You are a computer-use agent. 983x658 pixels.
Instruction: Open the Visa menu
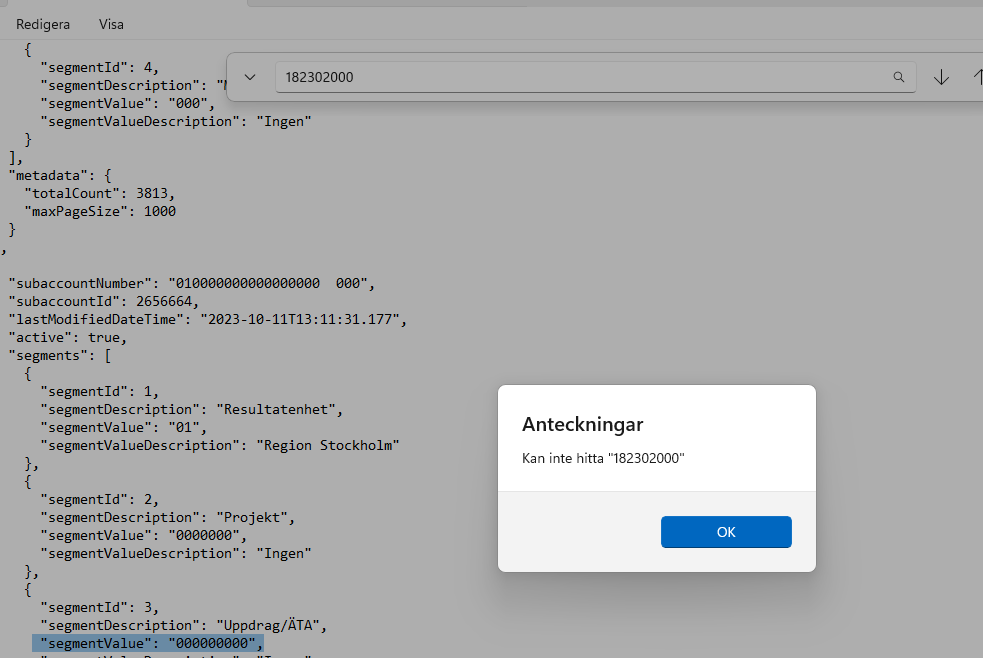110,23
